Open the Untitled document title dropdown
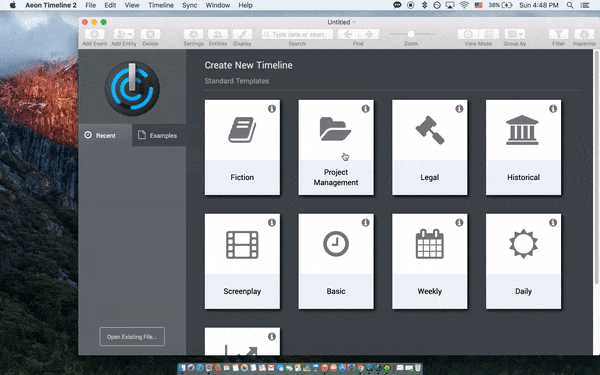 [x=341, y=22]
